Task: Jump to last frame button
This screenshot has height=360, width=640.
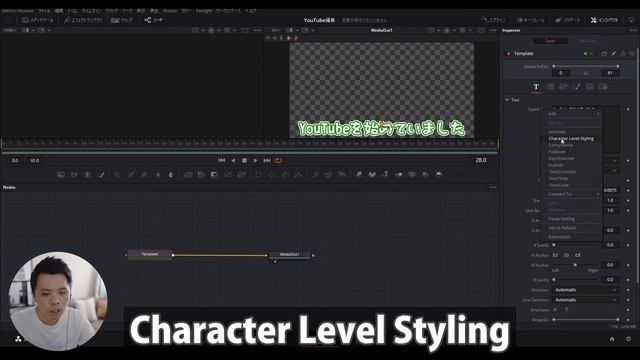Action: [267, 160]
